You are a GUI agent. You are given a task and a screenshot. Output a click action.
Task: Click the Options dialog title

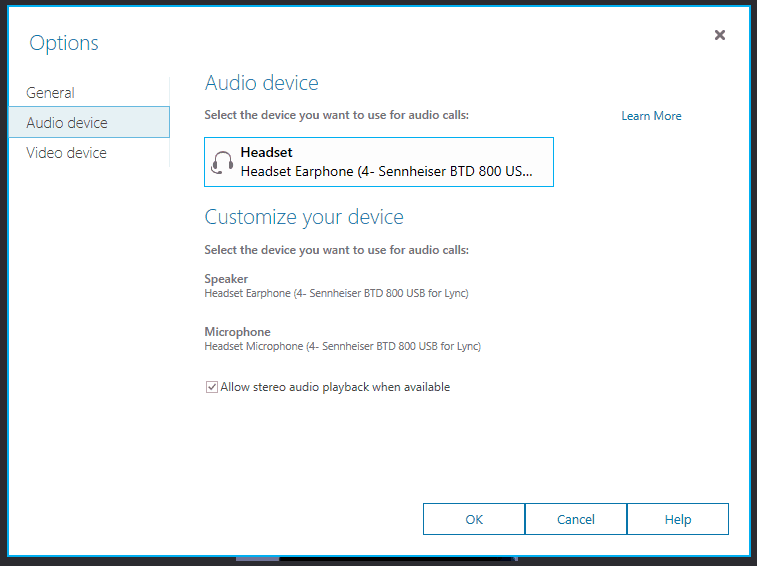point(64,43)
